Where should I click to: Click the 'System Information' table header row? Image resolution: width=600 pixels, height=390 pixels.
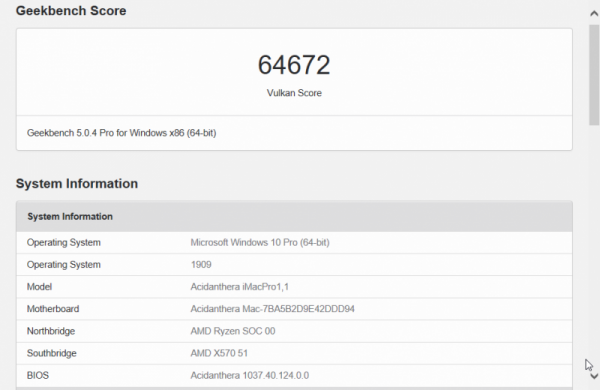[294, 216]
